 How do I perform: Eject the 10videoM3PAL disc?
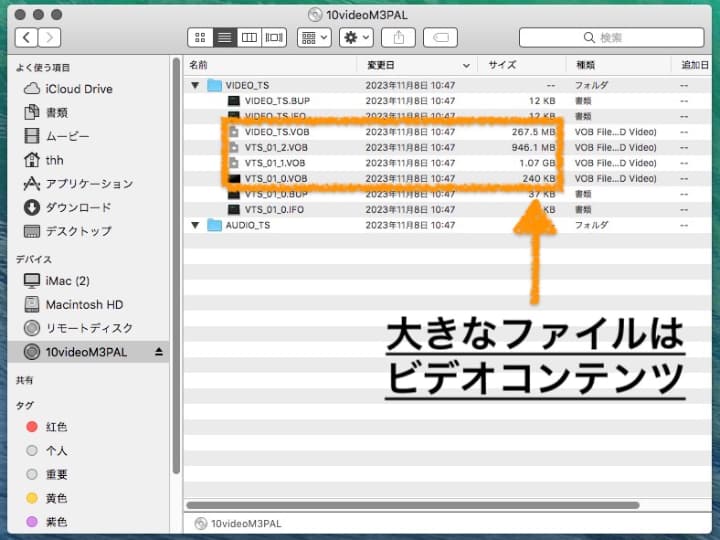(158, 352)
